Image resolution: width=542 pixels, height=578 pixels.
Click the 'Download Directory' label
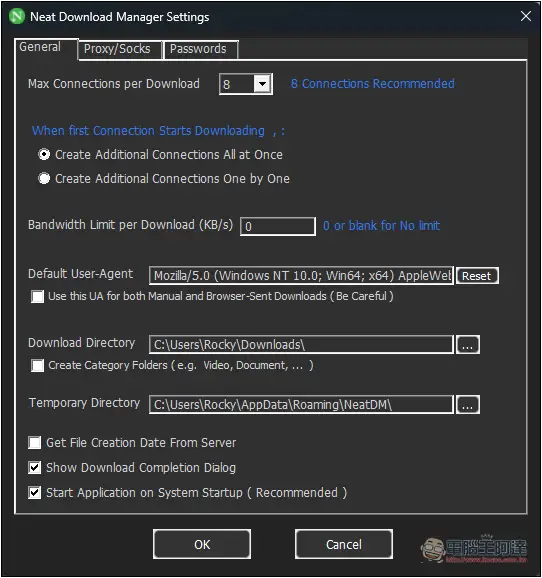point(81,343)
